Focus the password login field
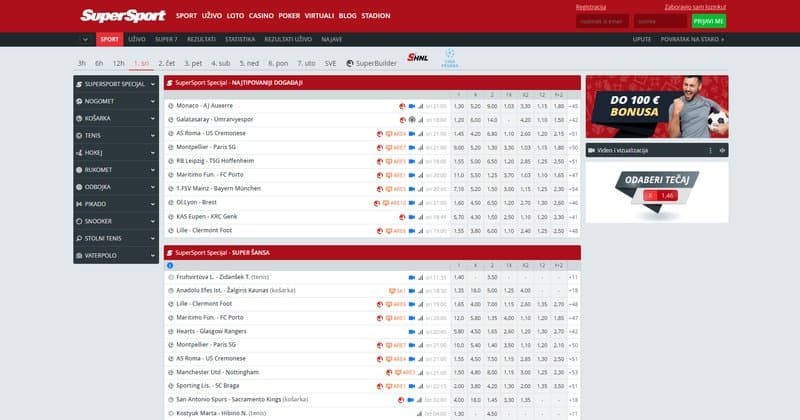 (x=660, y=21)
